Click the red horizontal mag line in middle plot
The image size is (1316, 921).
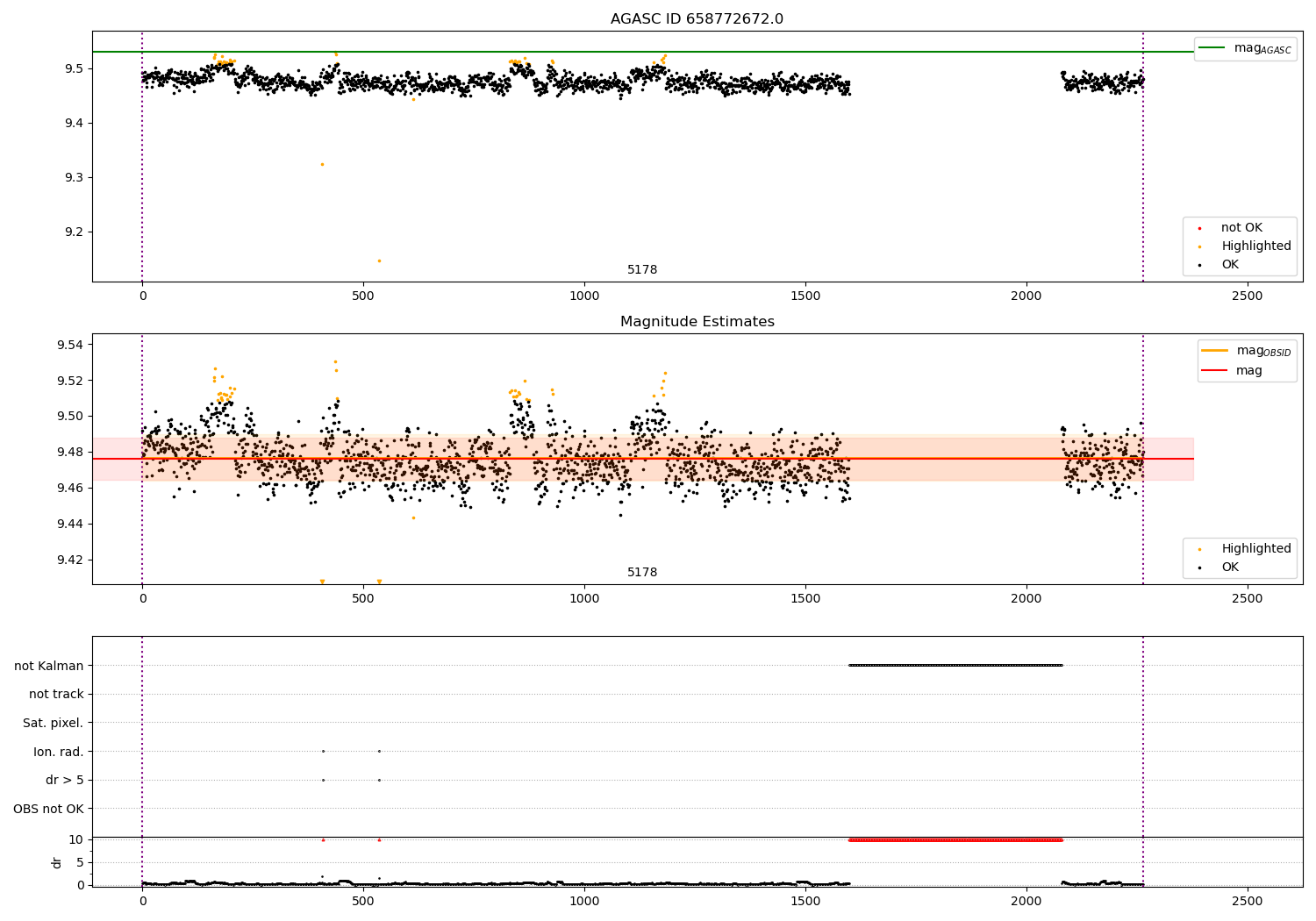[x=643, y=459]
